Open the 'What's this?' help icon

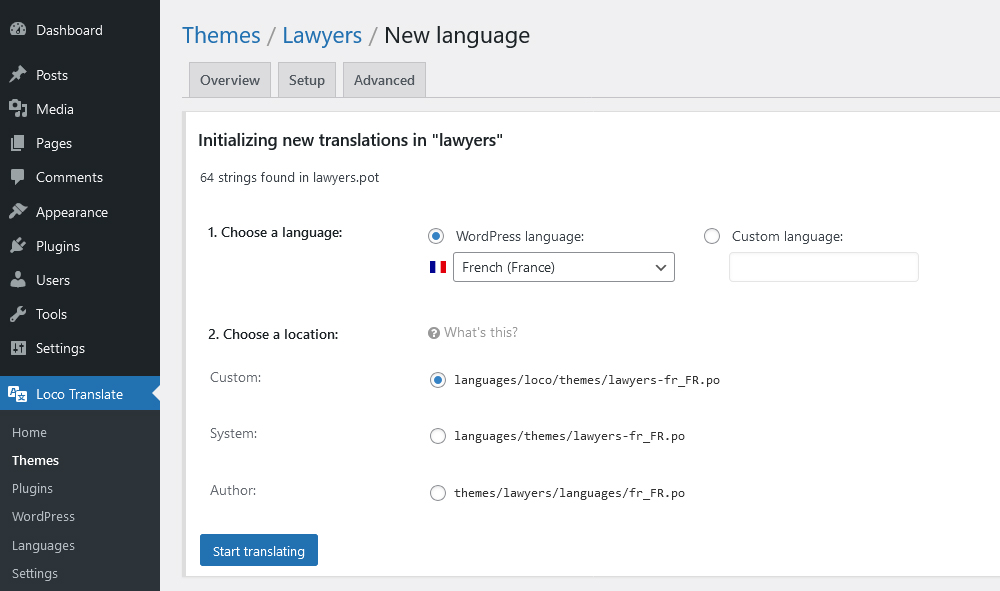434,332
